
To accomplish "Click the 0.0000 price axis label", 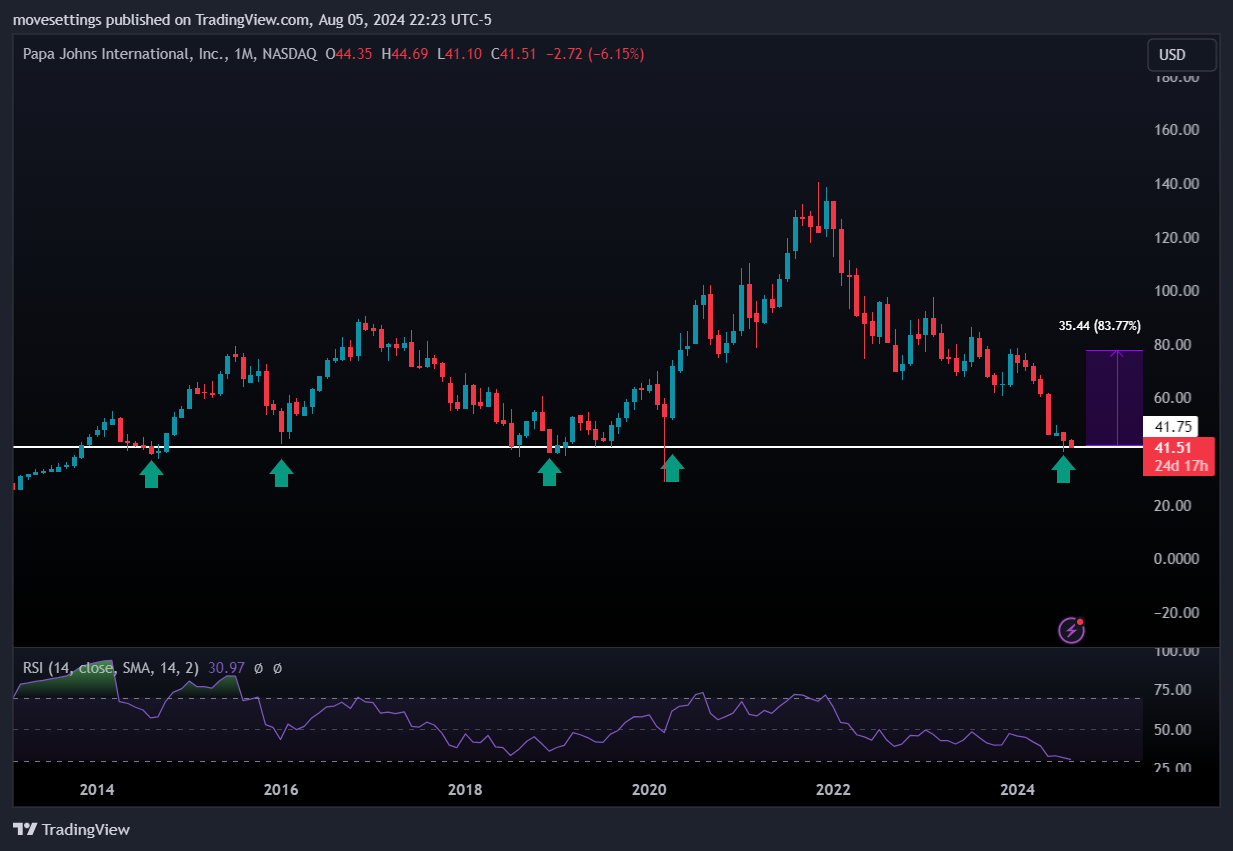I will coord(1175,559).
